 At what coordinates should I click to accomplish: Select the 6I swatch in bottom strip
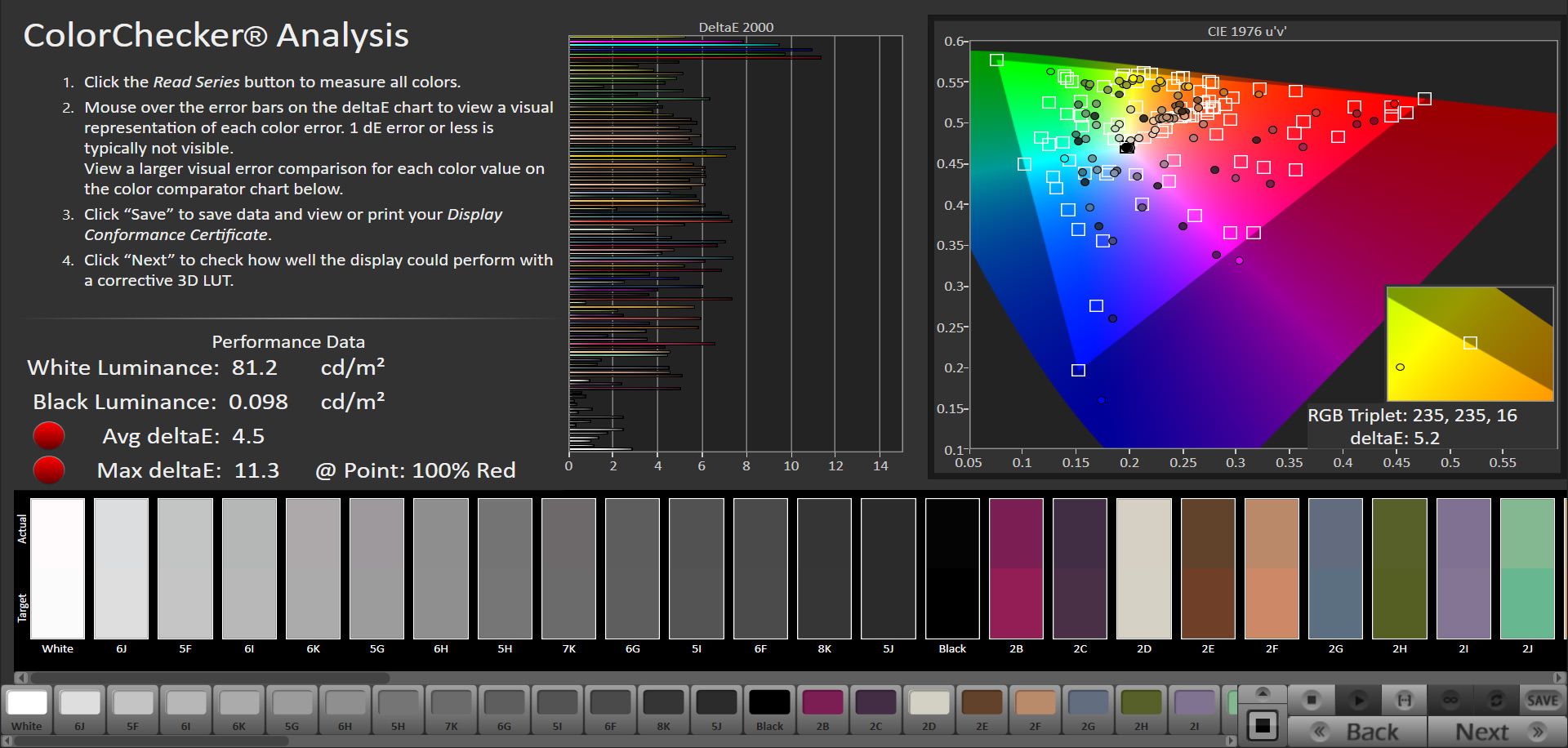click(186, 710)
